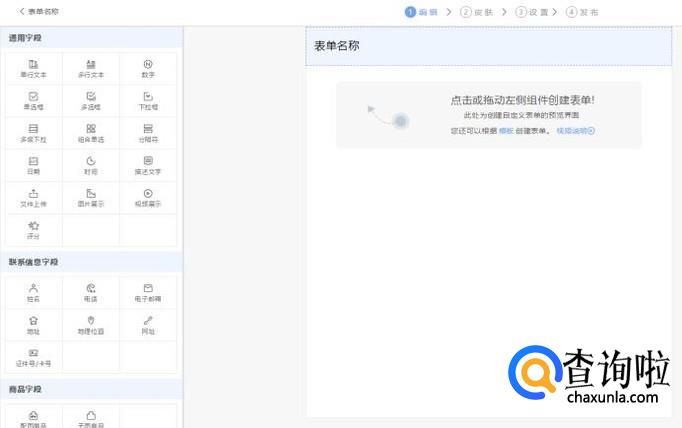The width and height of the screenshot is (682, 428).
Task: Add a 单行文本 single-line text field
Action: [33, 69]
